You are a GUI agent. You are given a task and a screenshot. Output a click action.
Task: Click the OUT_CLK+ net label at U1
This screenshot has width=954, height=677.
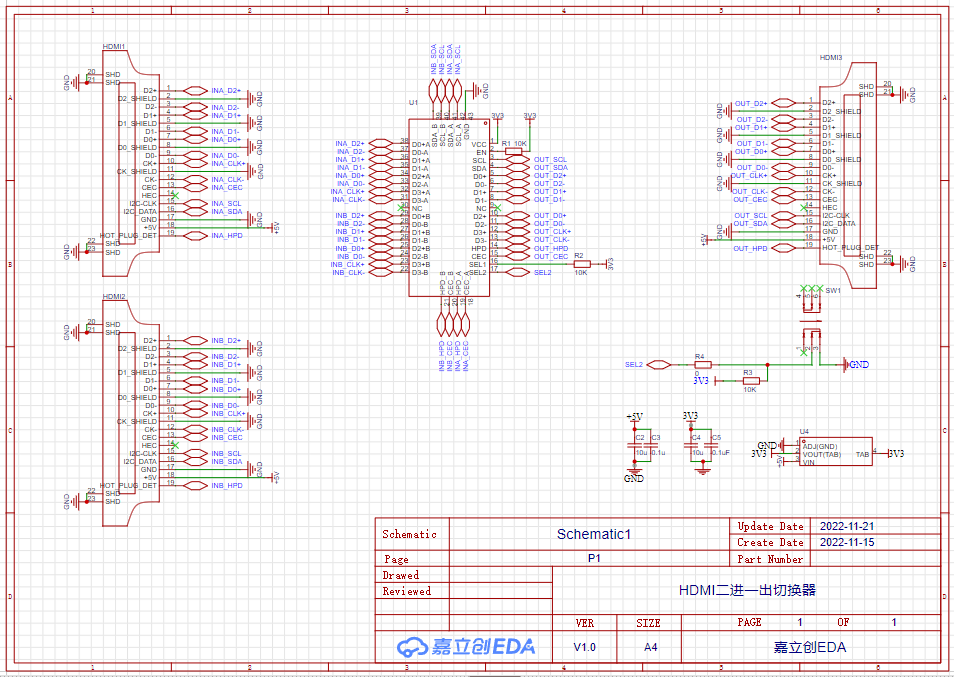coord(552,232)
